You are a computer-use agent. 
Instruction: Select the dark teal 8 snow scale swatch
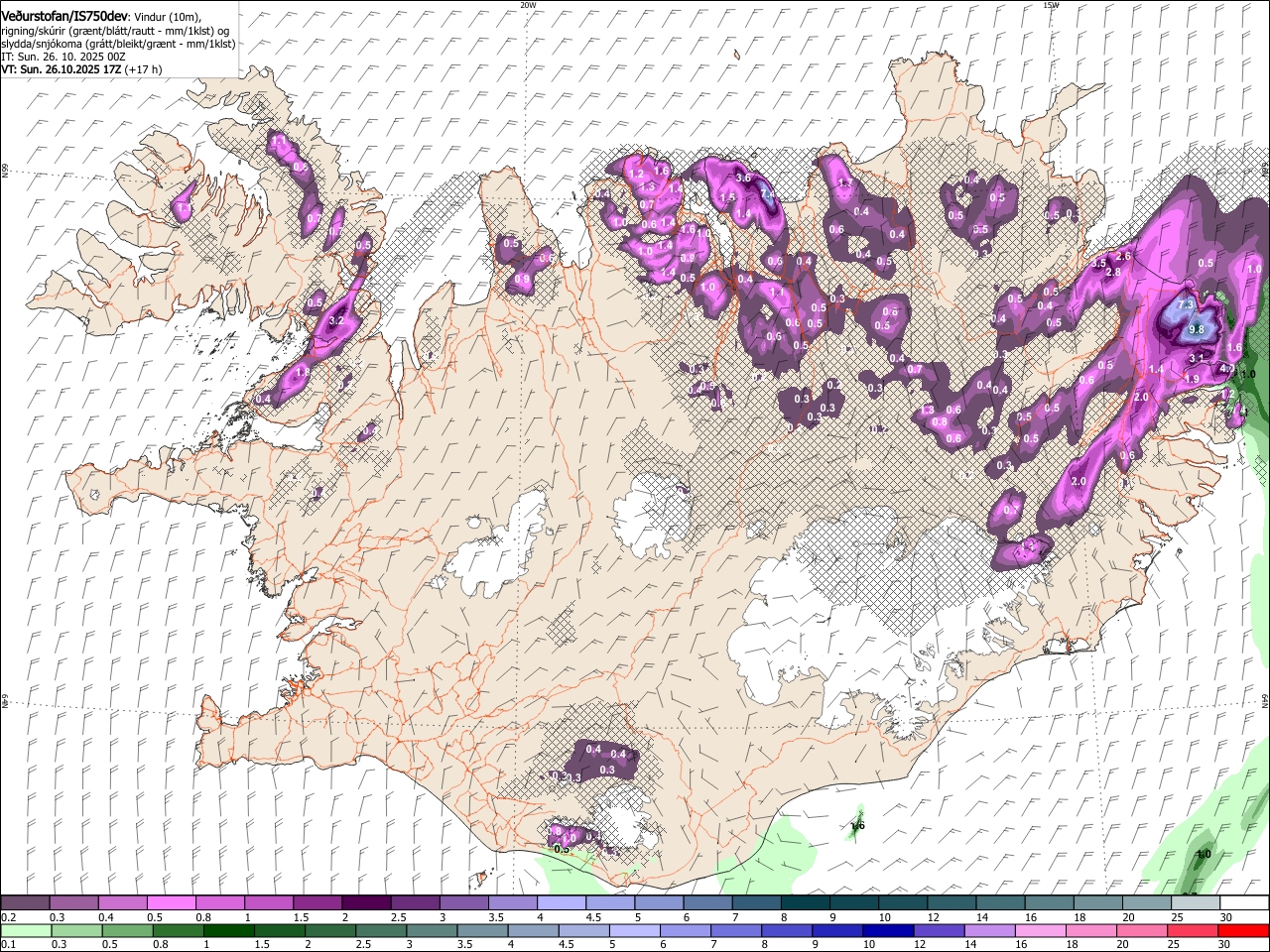pyautogui.click(x=805, y=903)
